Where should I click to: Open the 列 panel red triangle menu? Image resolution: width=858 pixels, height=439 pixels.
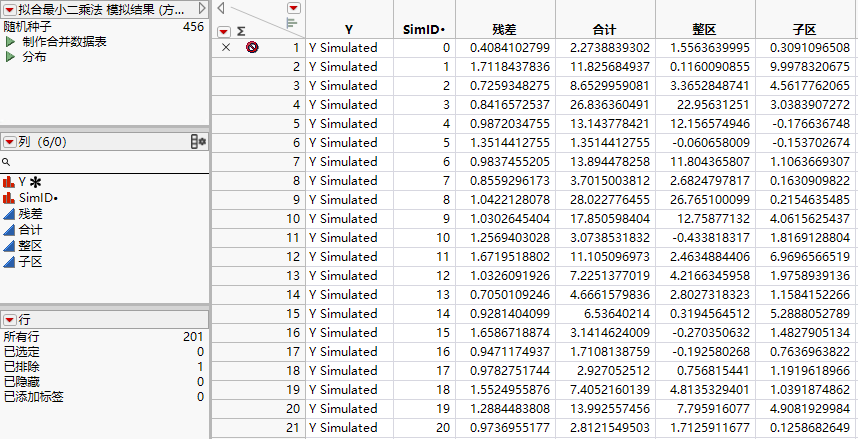click(x=10, y=142)
